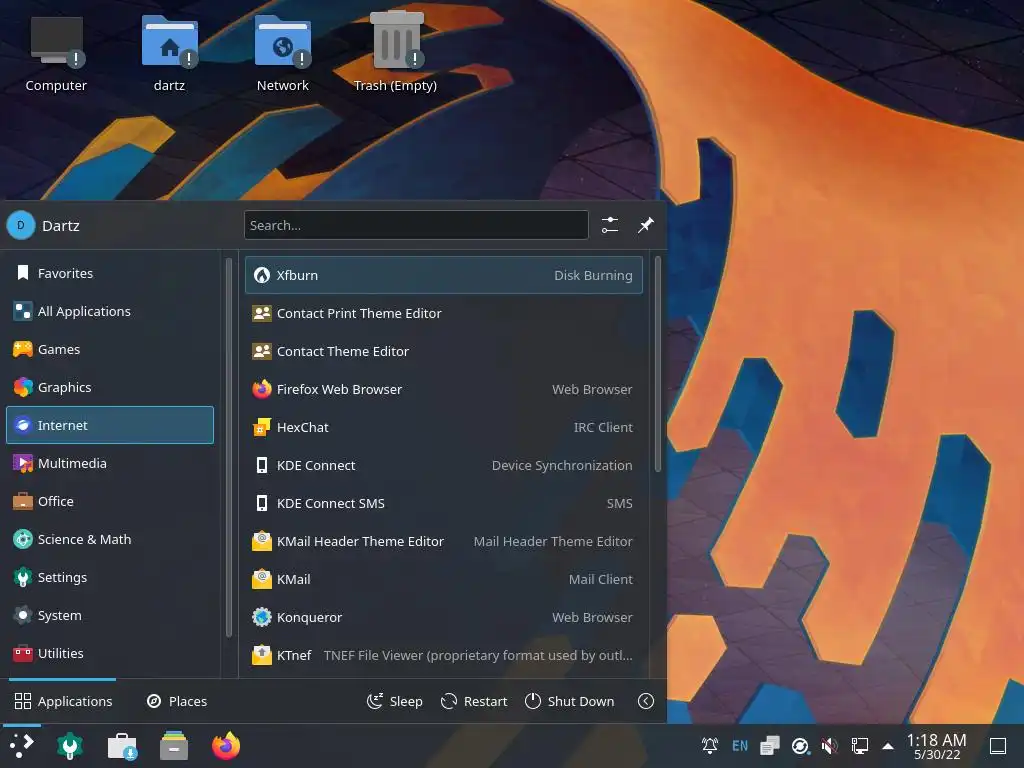Click the EN keyboard layout indicator

pyautogui.click(x=740, y=745)
